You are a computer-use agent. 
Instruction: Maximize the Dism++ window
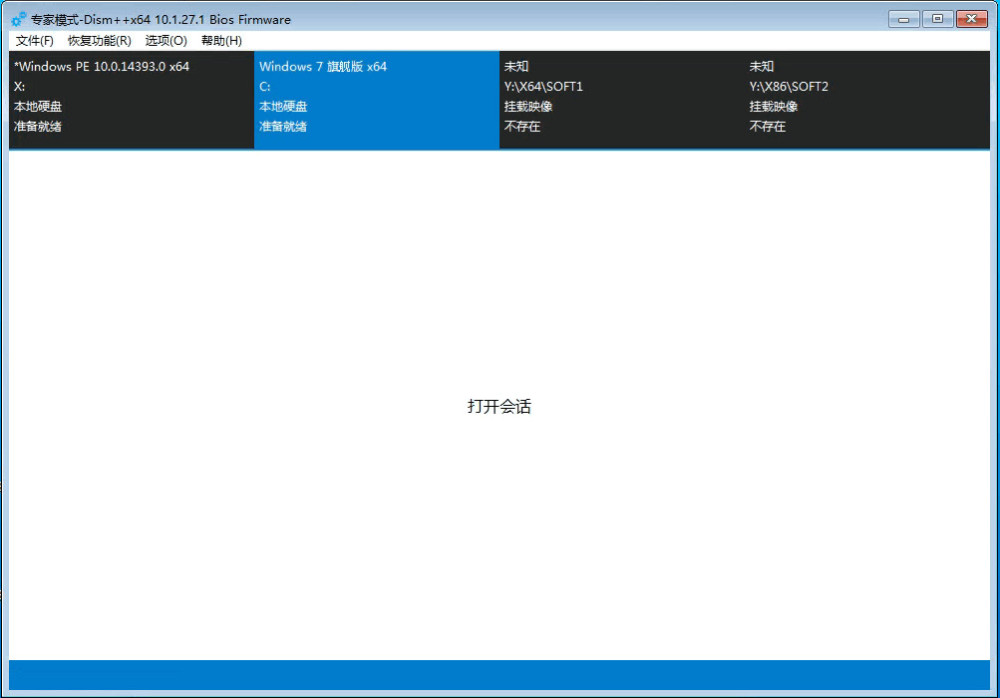(x=937, y=19)
